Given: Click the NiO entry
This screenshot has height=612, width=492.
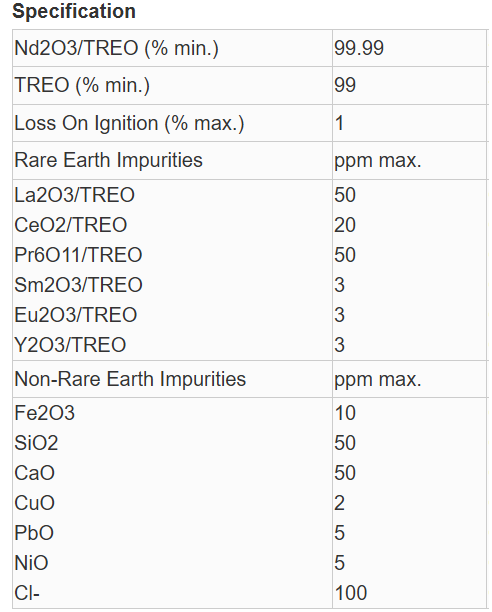Looking at the screenshot, I should [31, 563].
